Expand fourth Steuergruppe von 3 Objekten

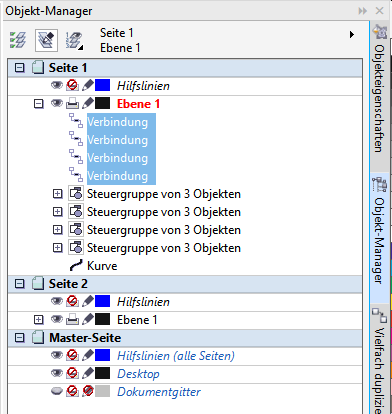[x=58, y=248]
